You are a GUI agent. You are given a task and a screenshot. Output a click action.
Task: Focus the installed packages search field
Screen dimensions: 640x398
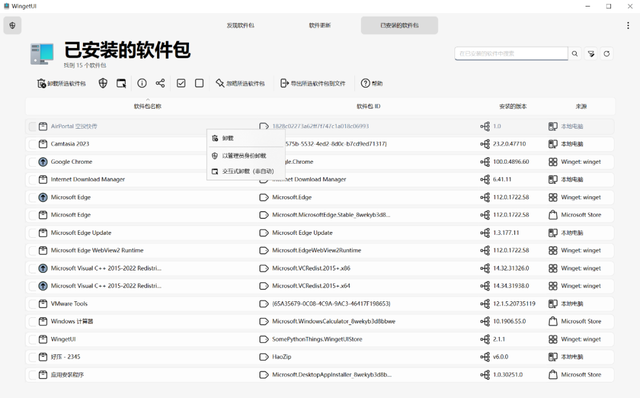pyautogui.click(x=511, y=53)
